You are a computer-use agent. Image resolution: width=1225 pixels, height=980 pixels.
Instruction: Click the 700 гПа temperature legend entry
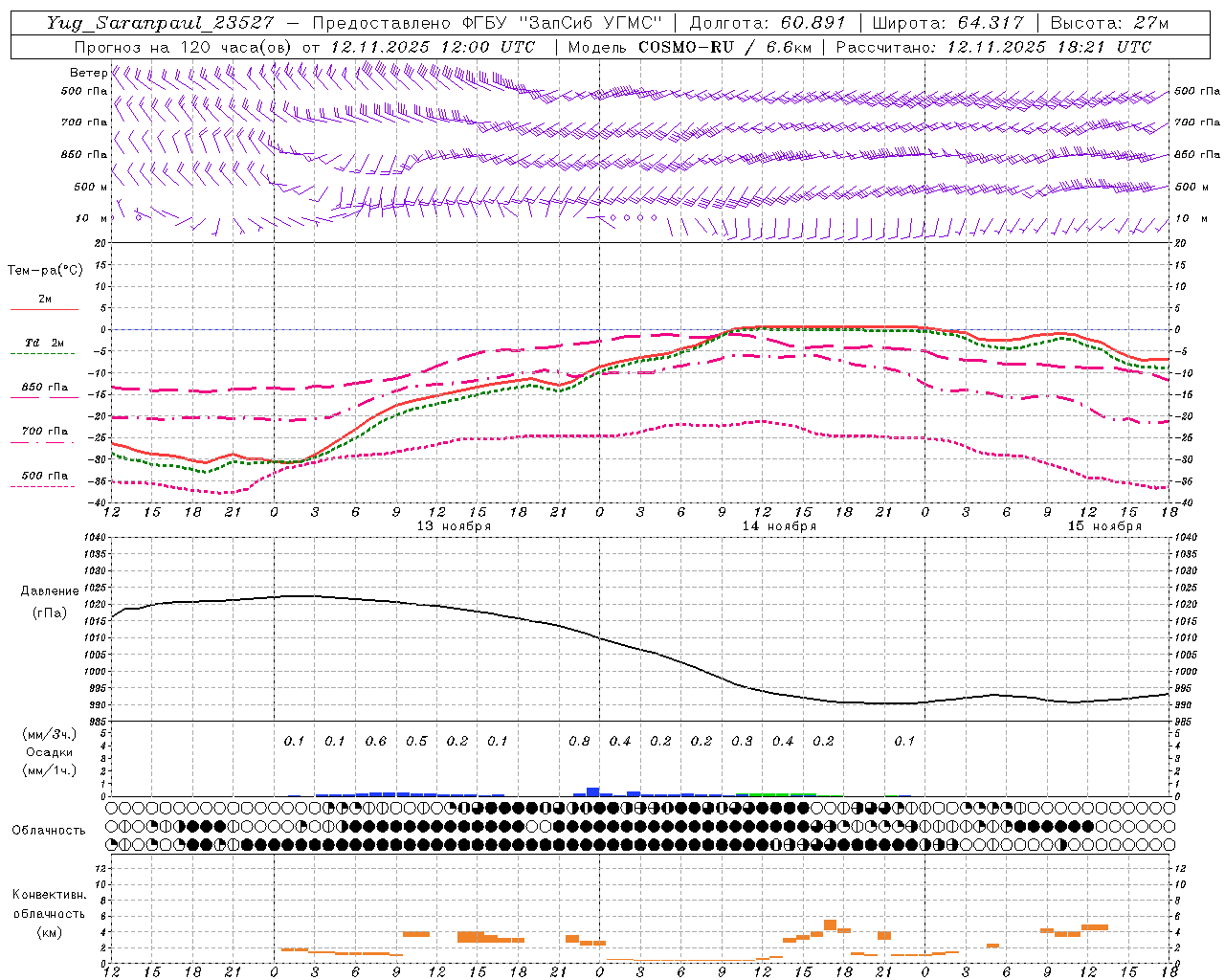click(x=45, y=432)
